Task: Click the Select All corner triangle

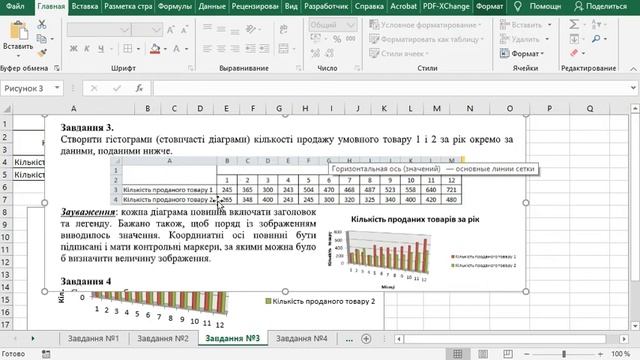Action: click(x=7, y=109)
